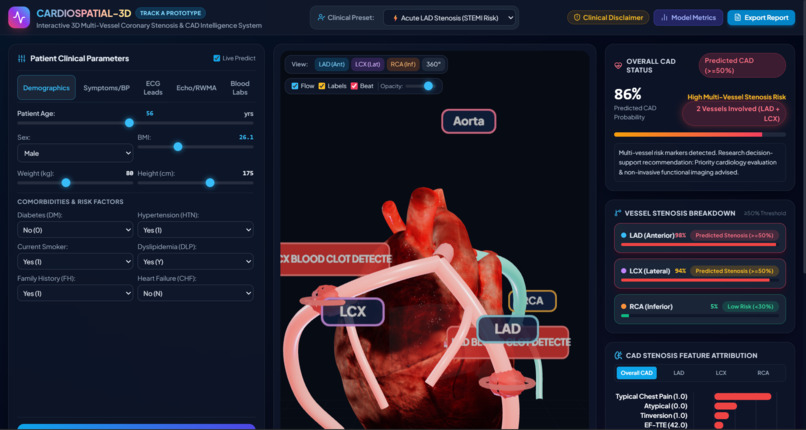Viewport: 806px width, 430px height.
Task: Click the "2 Vessels Involved (LAD + LCX)" badge
Action: coord(734,114)
